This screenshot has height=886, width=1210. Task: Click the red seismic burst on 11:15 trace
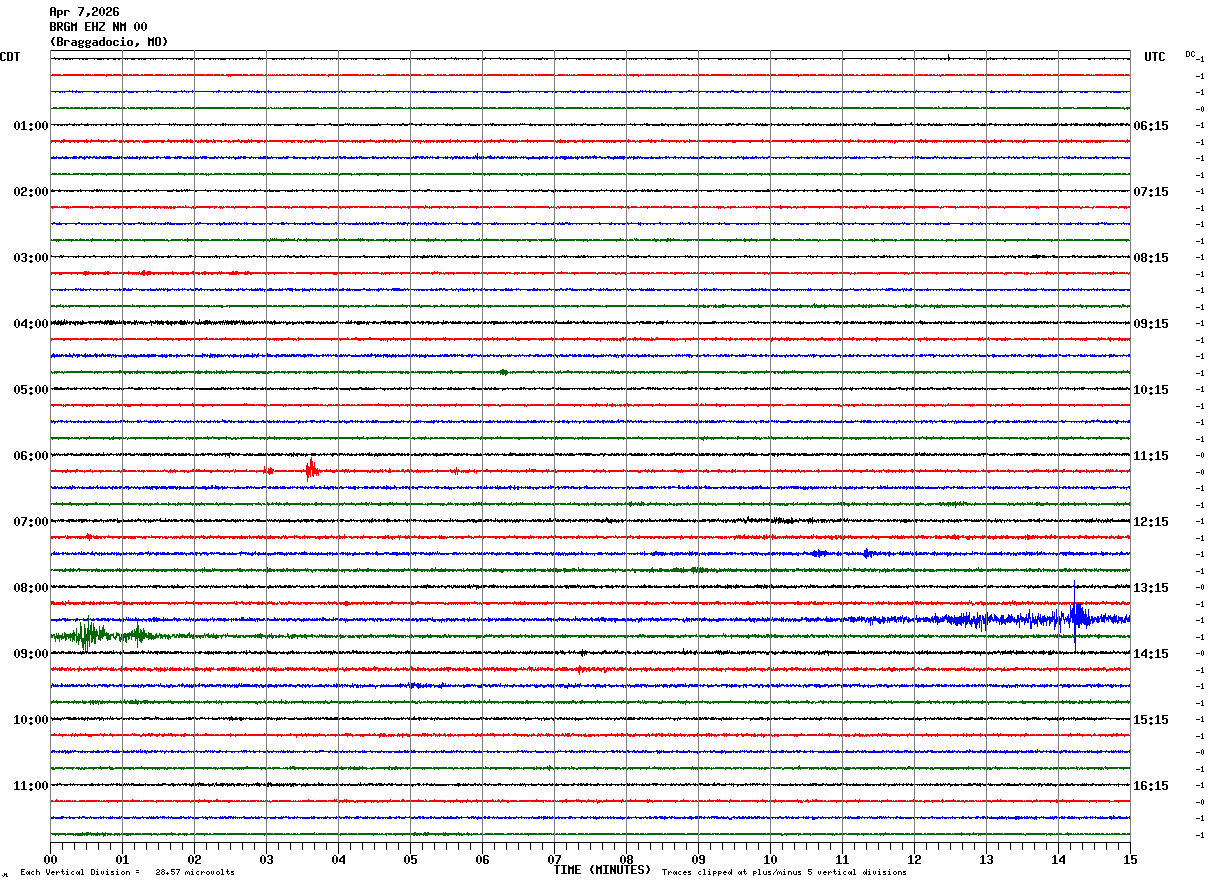(x=312, y=468)
